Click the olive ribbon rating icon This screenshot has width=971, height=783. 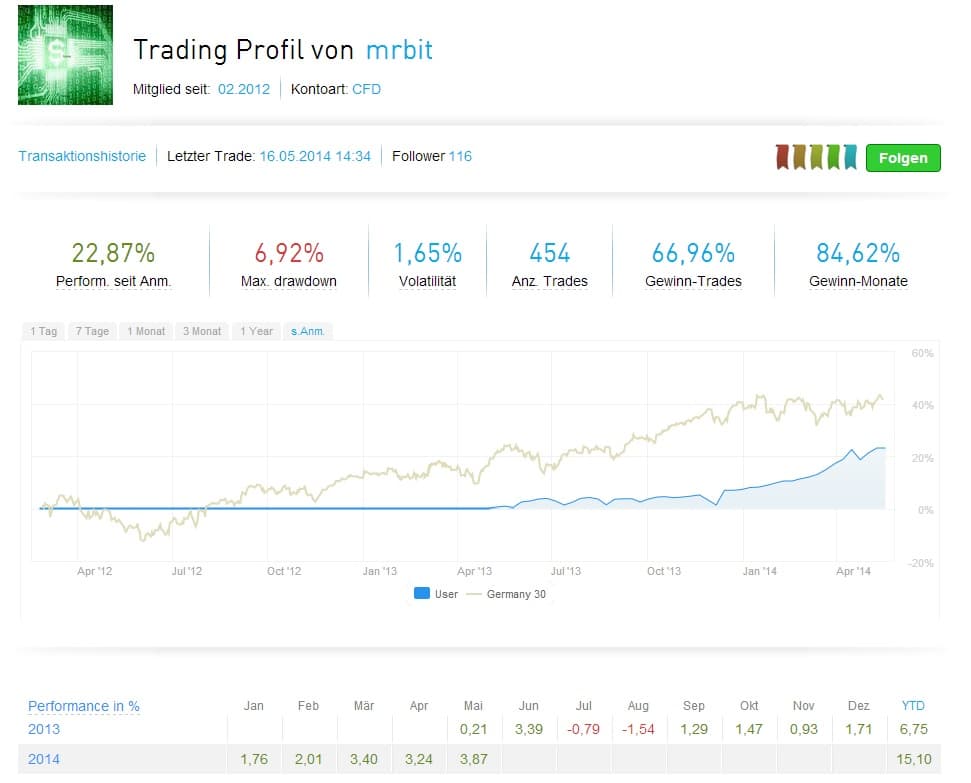tap(816, 157)
